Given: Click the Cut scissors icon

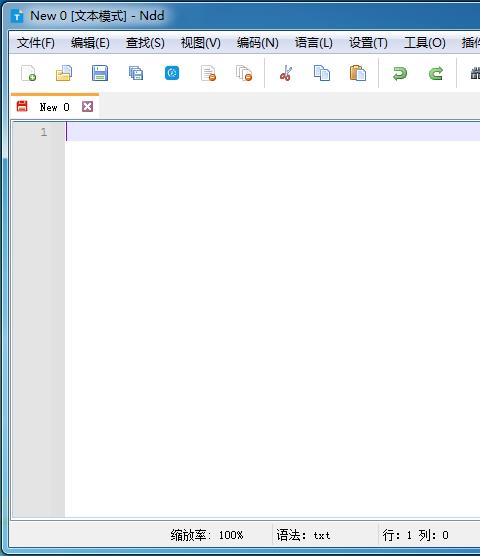Looking at the screenshot, I should click(286, 73).
